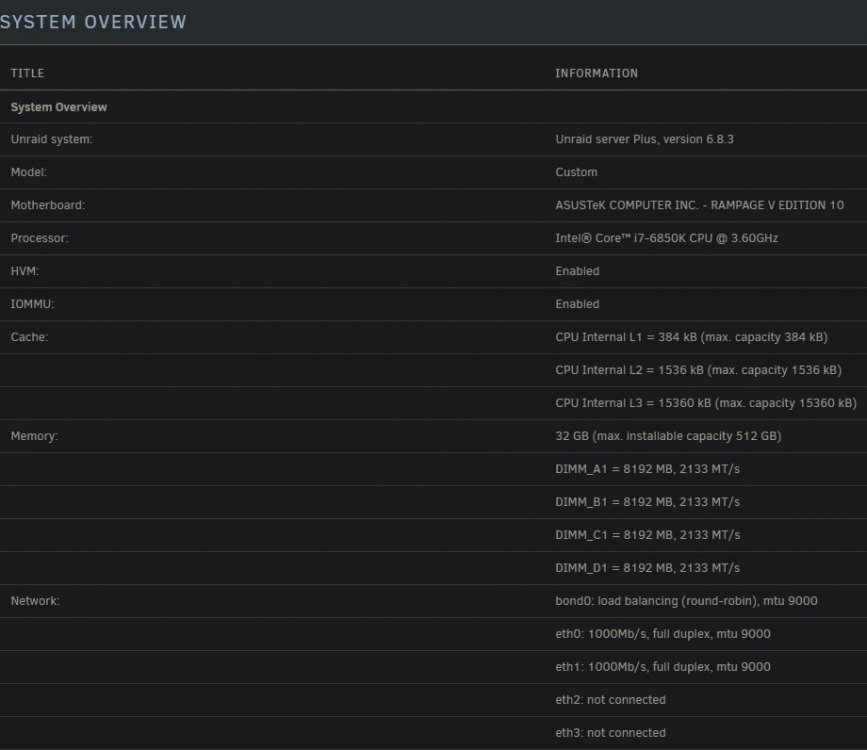
Task: Select the eth0 1000Mb/s entry
Action: (662, 634)
